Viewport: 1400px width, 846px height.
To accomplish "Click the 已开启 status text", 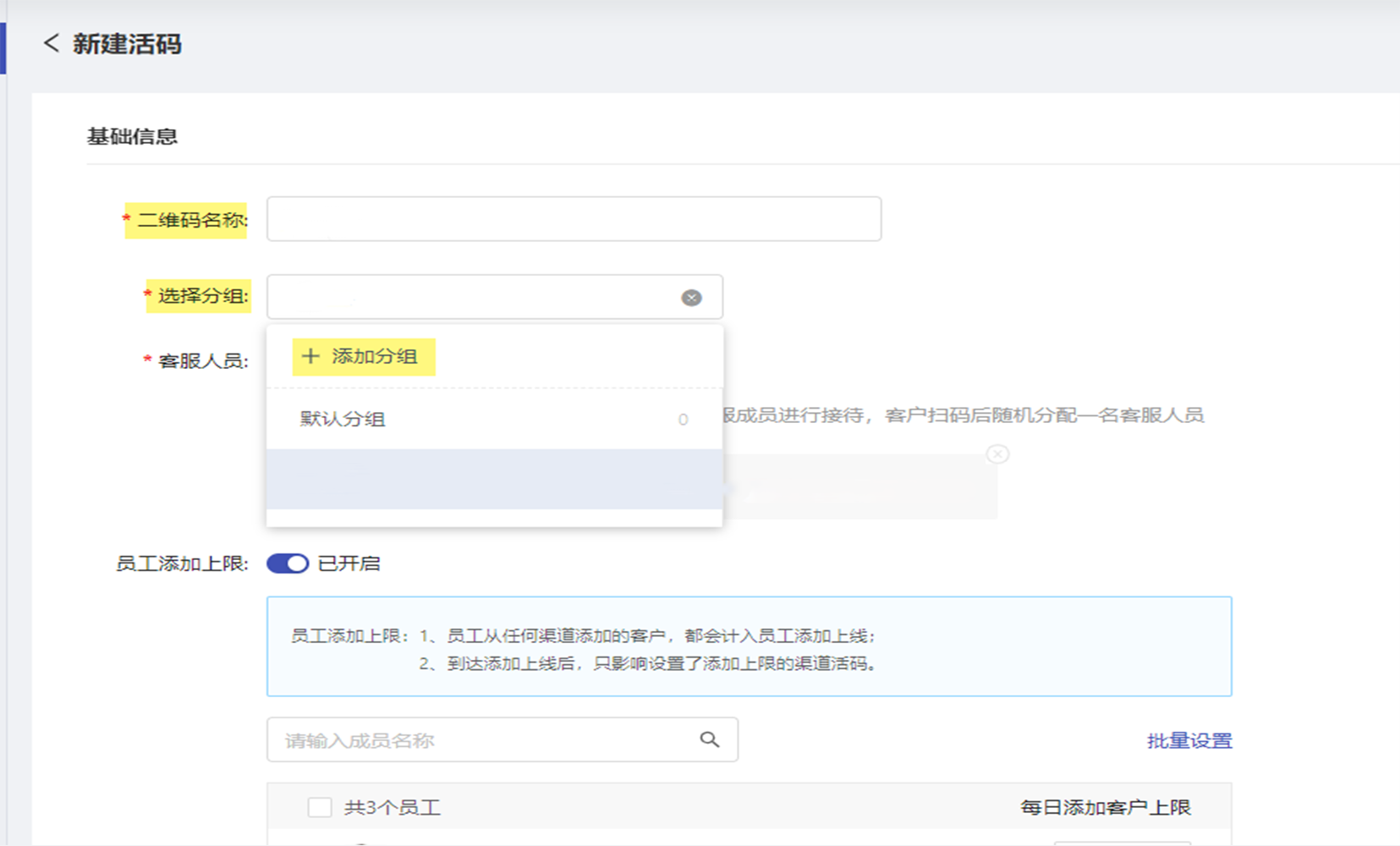I will coord(349,563).
